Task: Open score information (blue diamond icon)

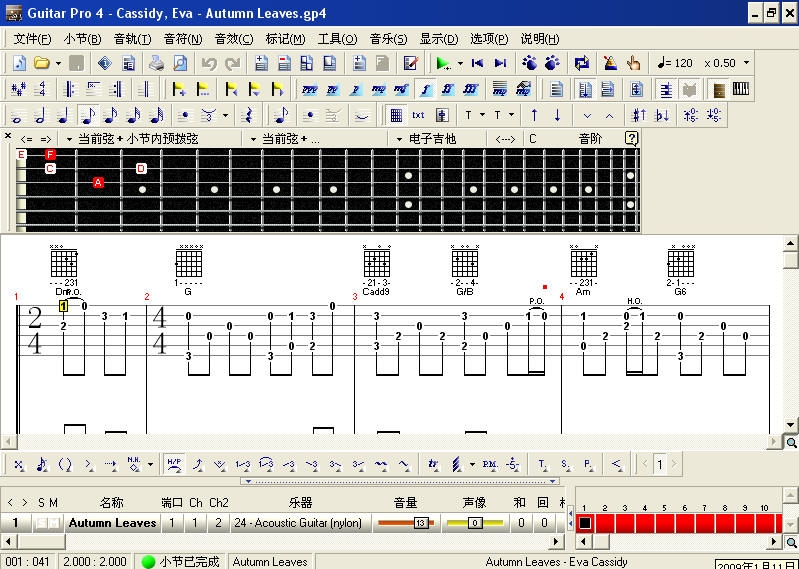Action: [104, 63]
